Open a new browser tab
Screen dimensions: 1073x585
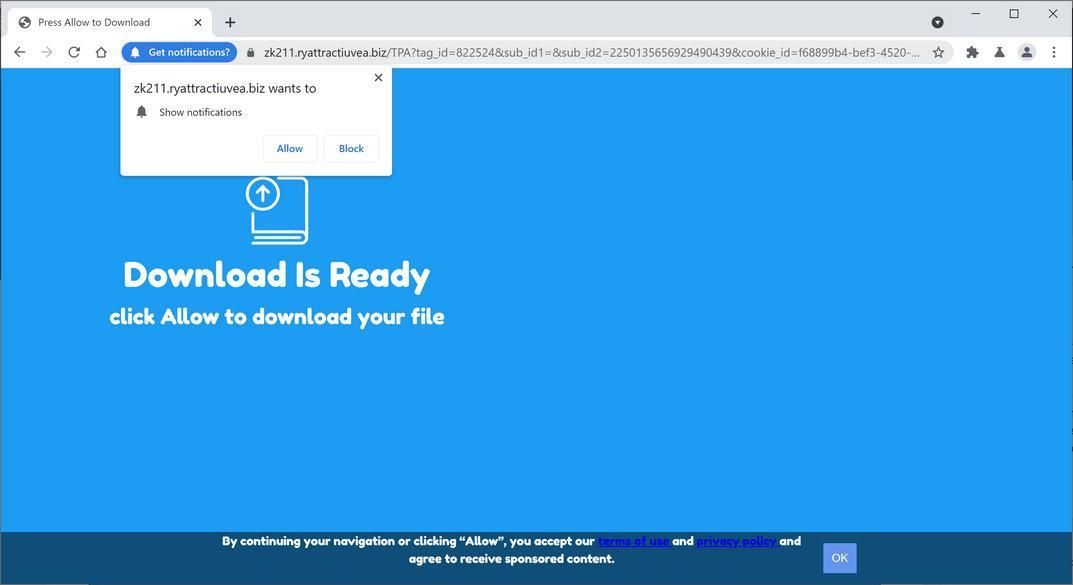click(x=229, y=21)
